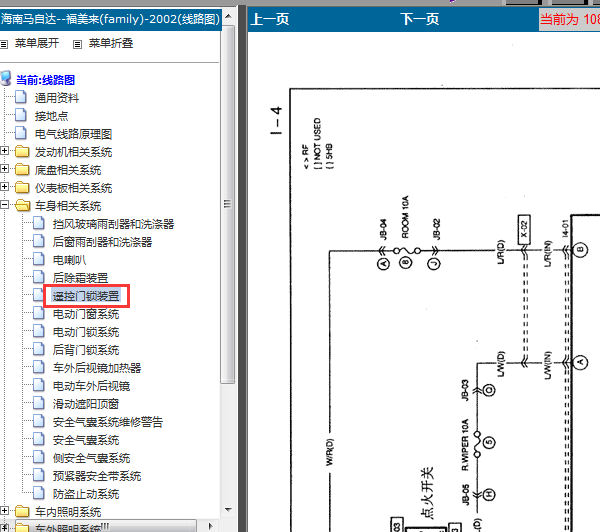The height and width of the screenshot is (532, 600).
Task: Click the tree panel scroll-down arrow
Action: [x=228, y=510]
